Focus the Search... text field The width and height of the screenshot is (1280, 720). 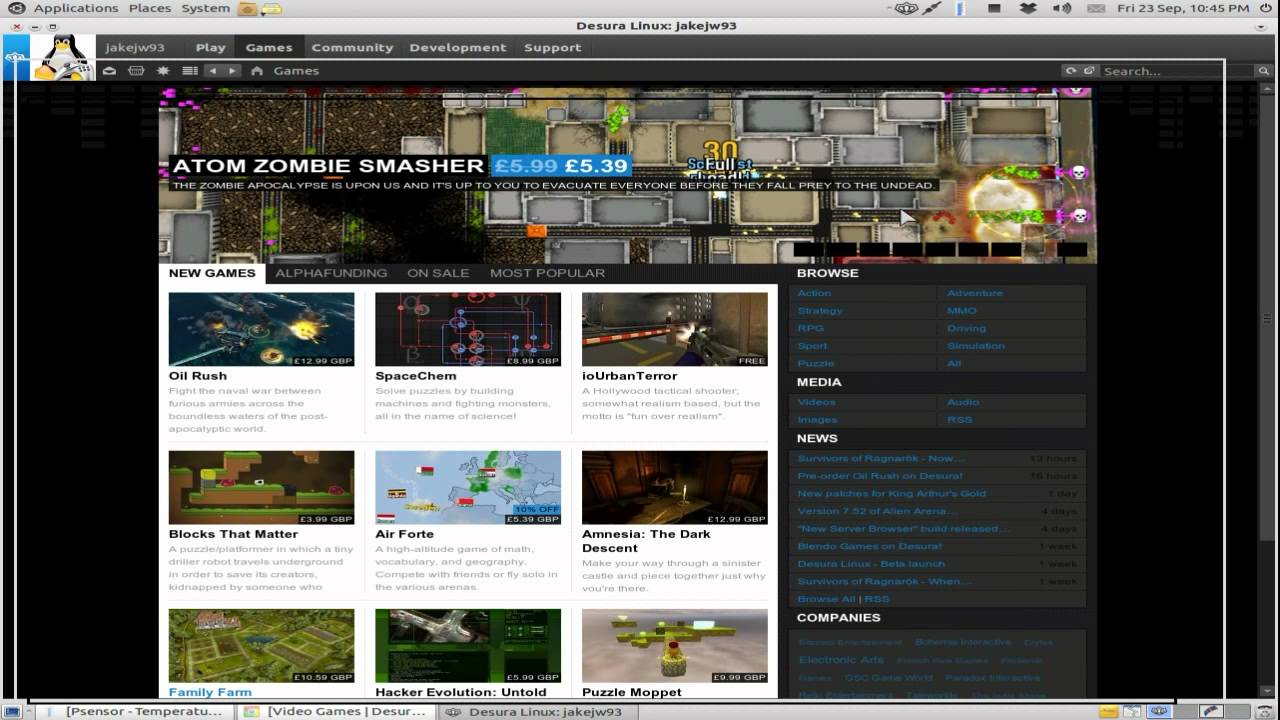(x=1177, y=71)
